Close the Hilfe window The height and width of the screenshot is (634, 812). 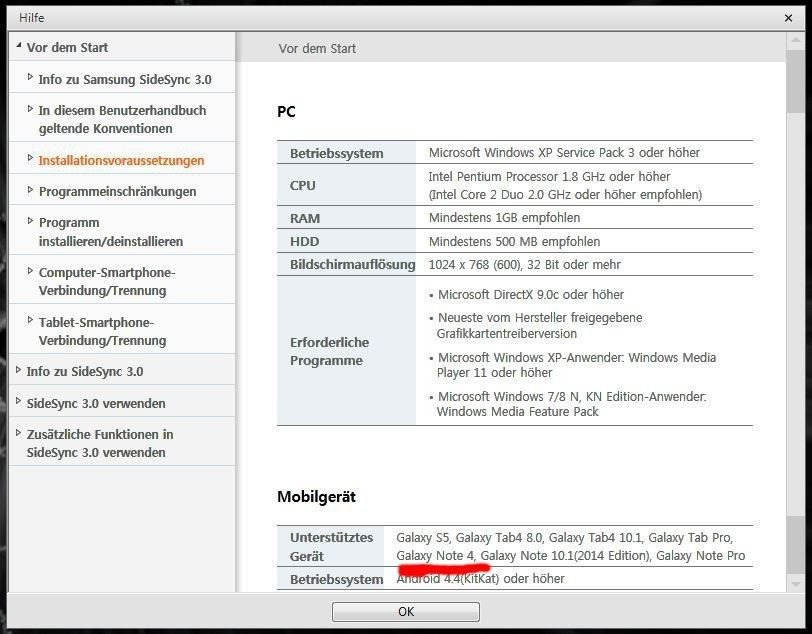788,18
